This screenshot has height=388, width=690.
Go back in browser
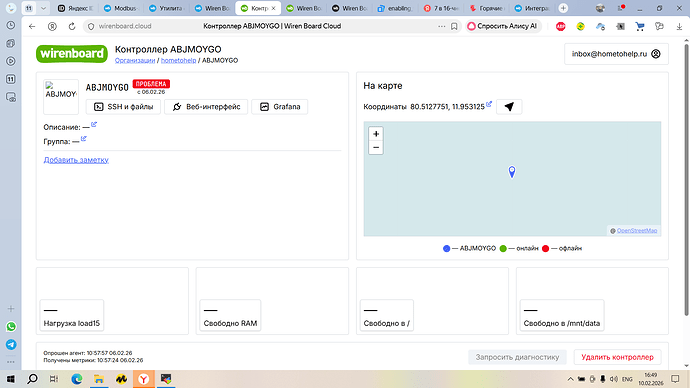click(x=32, y=26)
